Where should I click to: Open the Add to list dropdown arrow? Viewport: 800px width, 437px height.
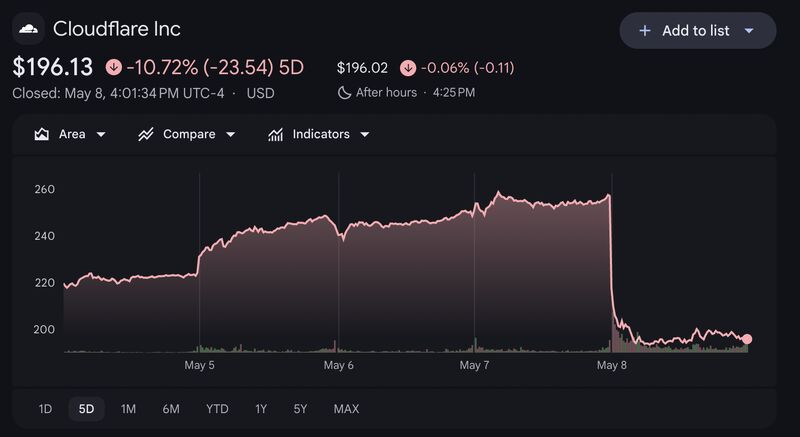click(x=749, y=31)
